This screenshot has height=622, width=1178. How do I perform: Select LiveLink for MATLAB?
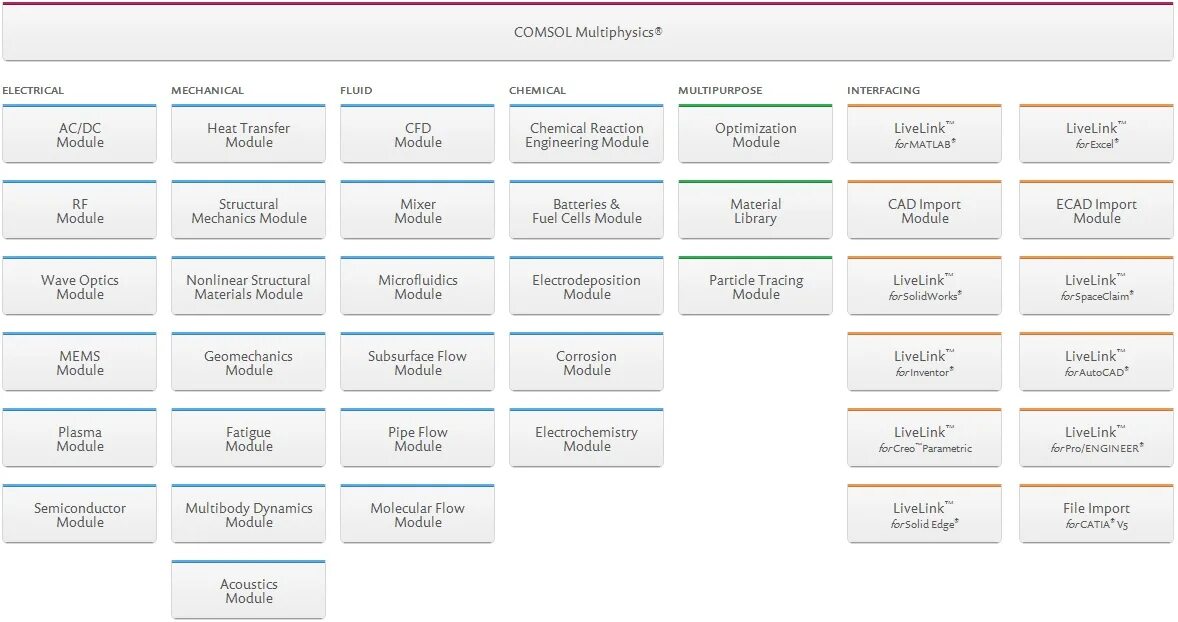925,134
